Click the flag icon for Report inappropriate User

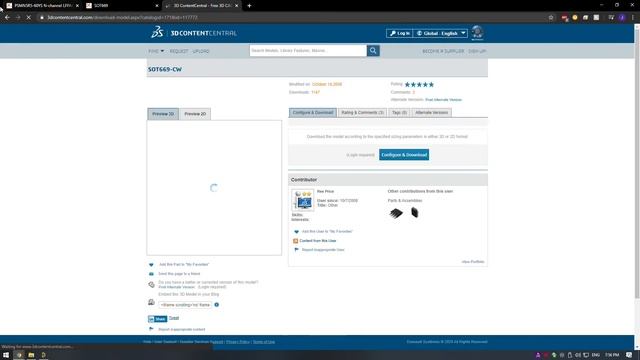(x=296, y=249)
